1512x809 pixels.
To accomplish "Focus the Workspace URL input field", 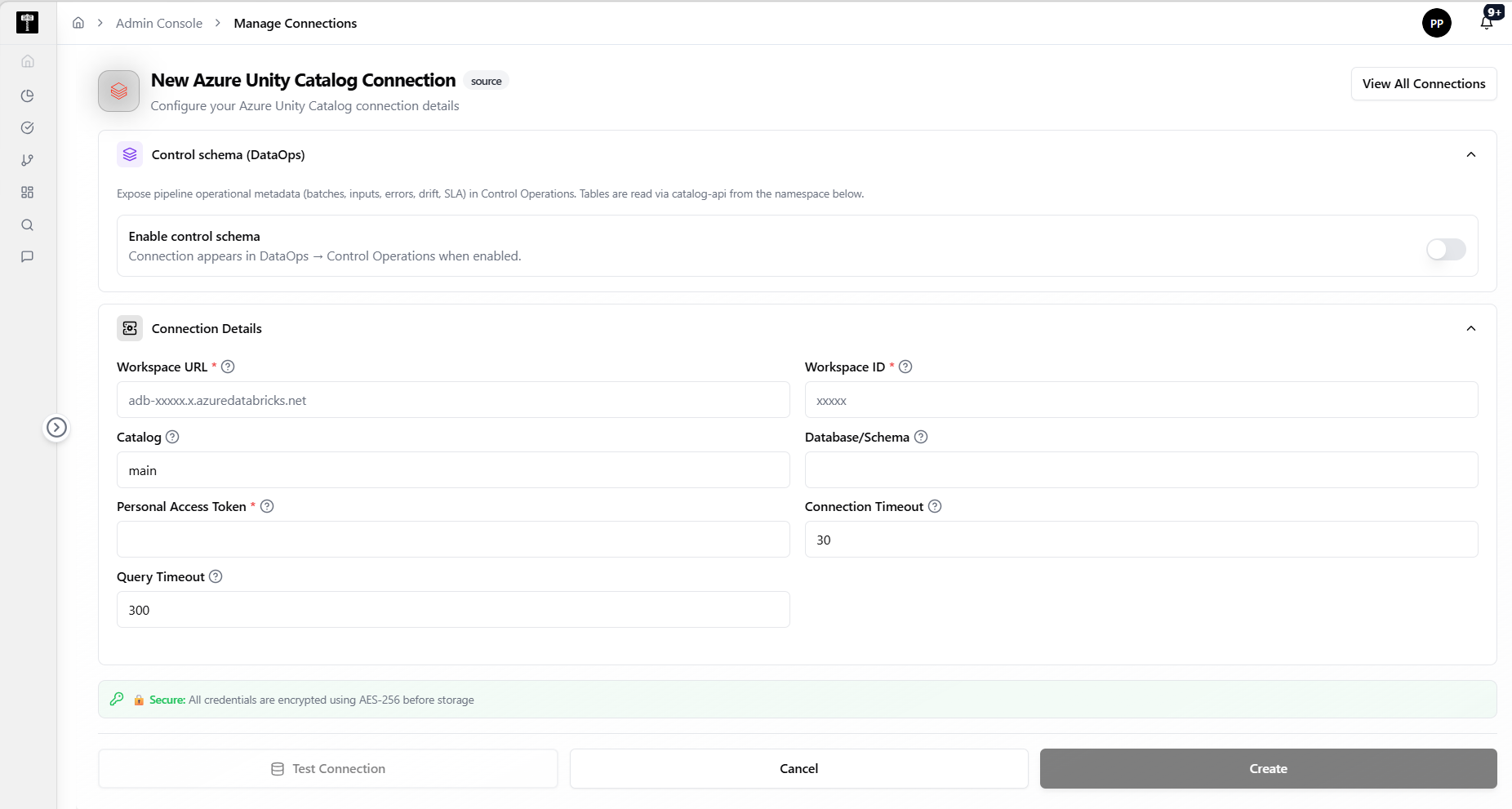I will pyautogui.click(x=453, y=400).
